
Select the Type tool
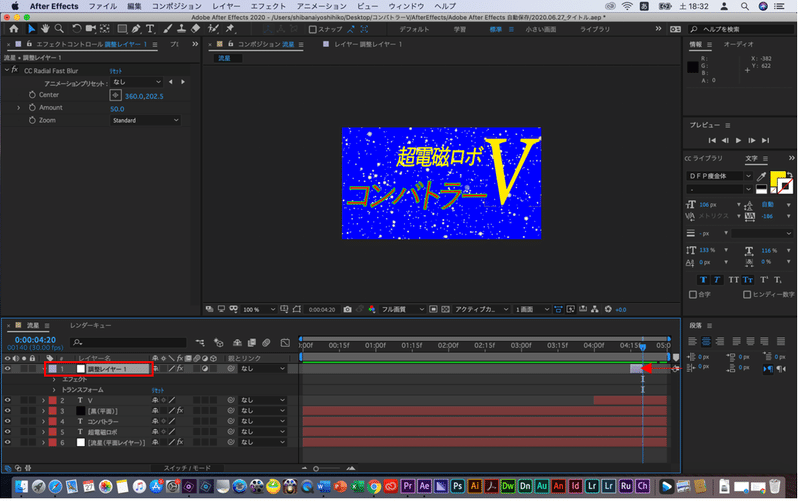[x=150, y=29]
